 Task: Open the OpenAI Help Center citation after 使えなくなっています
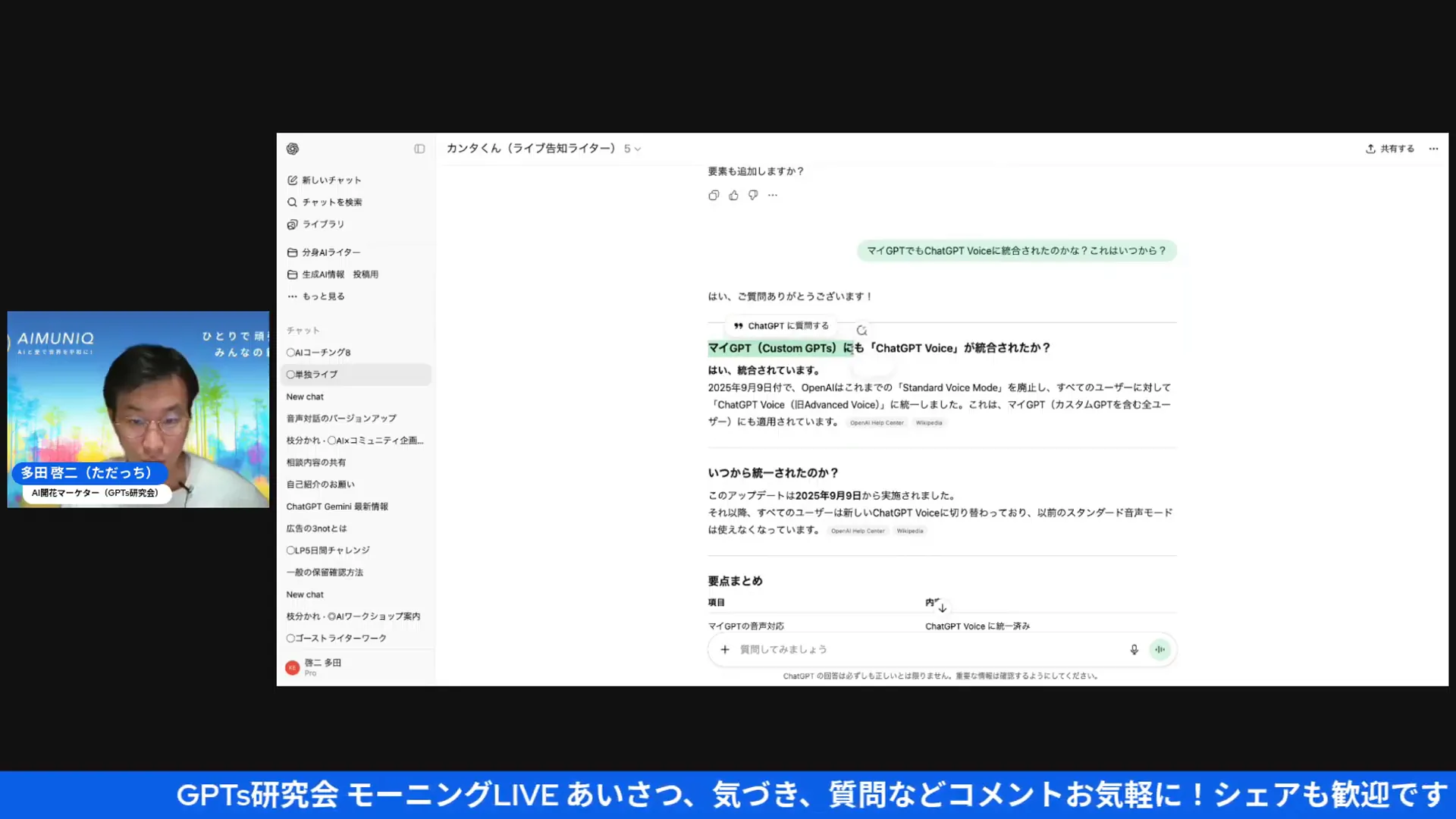click(858, 531)
